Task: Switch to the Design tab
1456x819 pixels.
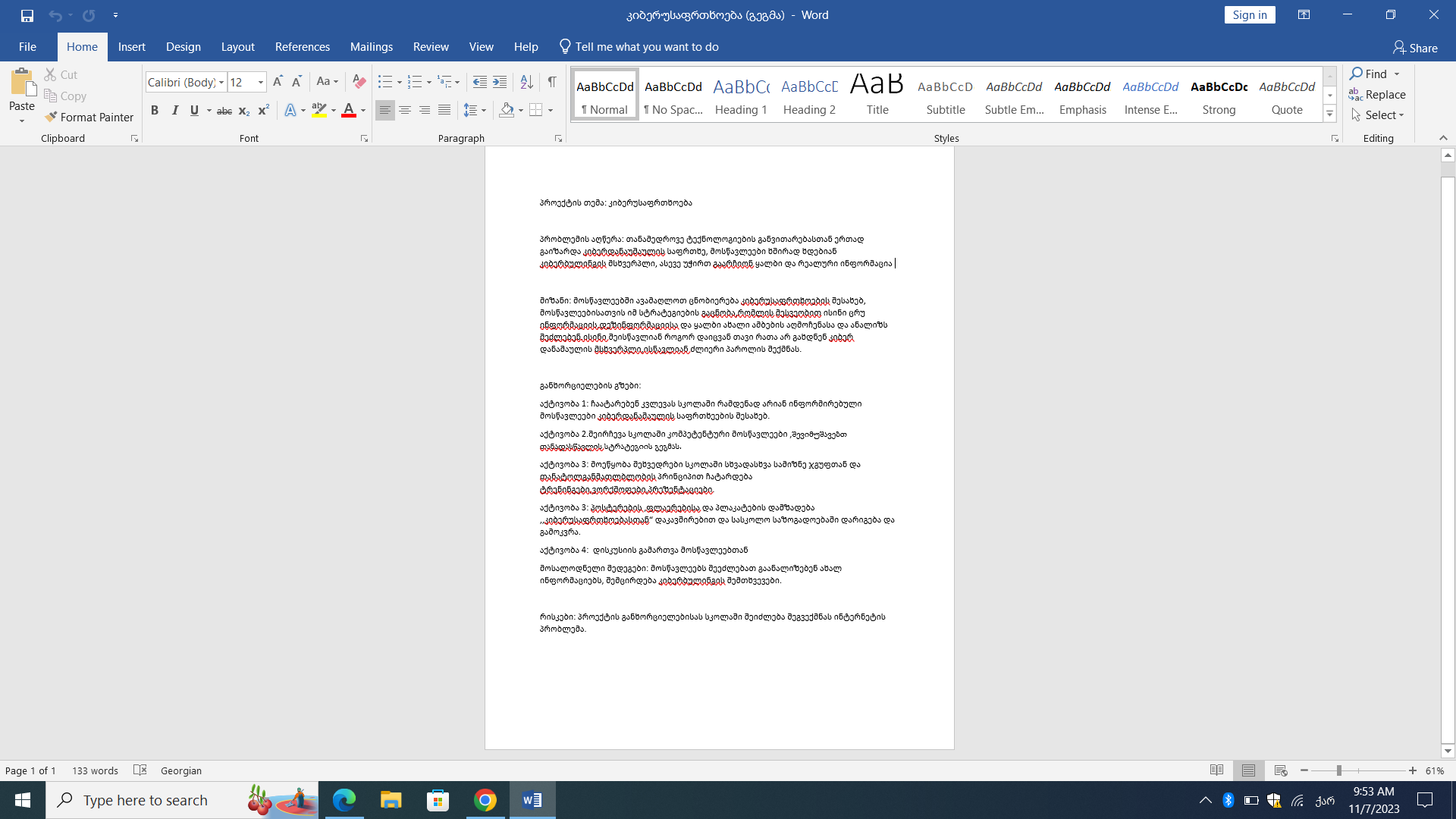Action: (184, 47)
